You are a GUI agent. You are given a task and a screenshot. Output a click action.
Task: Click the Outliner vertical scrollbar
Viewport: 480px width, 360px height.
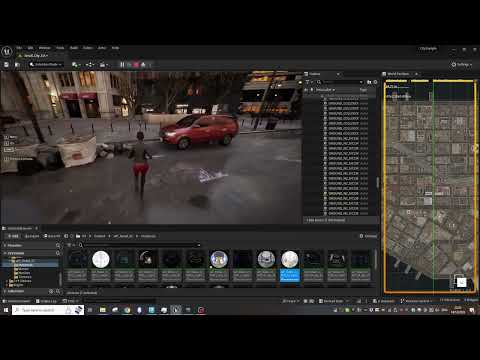tap(378, 183)
